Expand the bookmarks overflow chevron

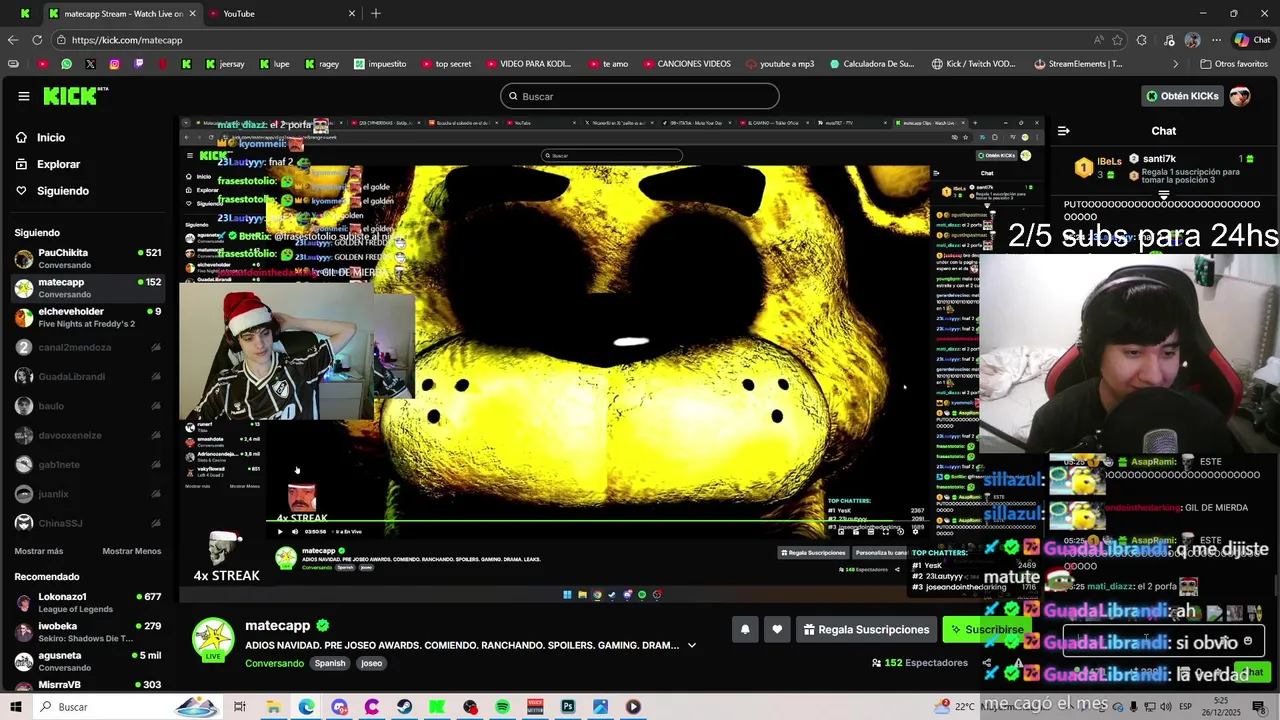click(1175, 64)
